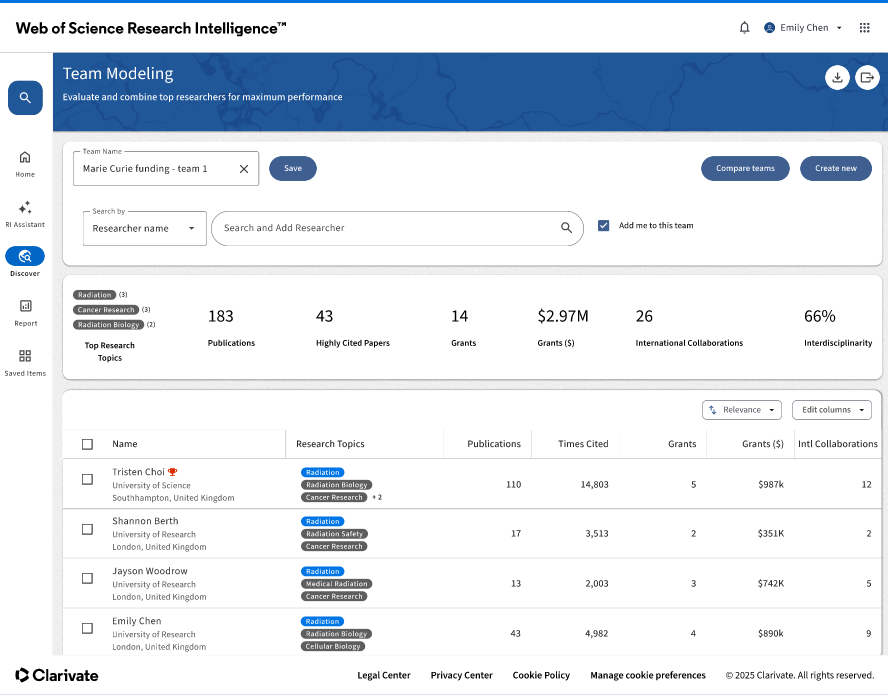Open RI Assistant from the sidebar
Image resolution: width=888 pixels, height=695 pixels.
click(25, 213)
